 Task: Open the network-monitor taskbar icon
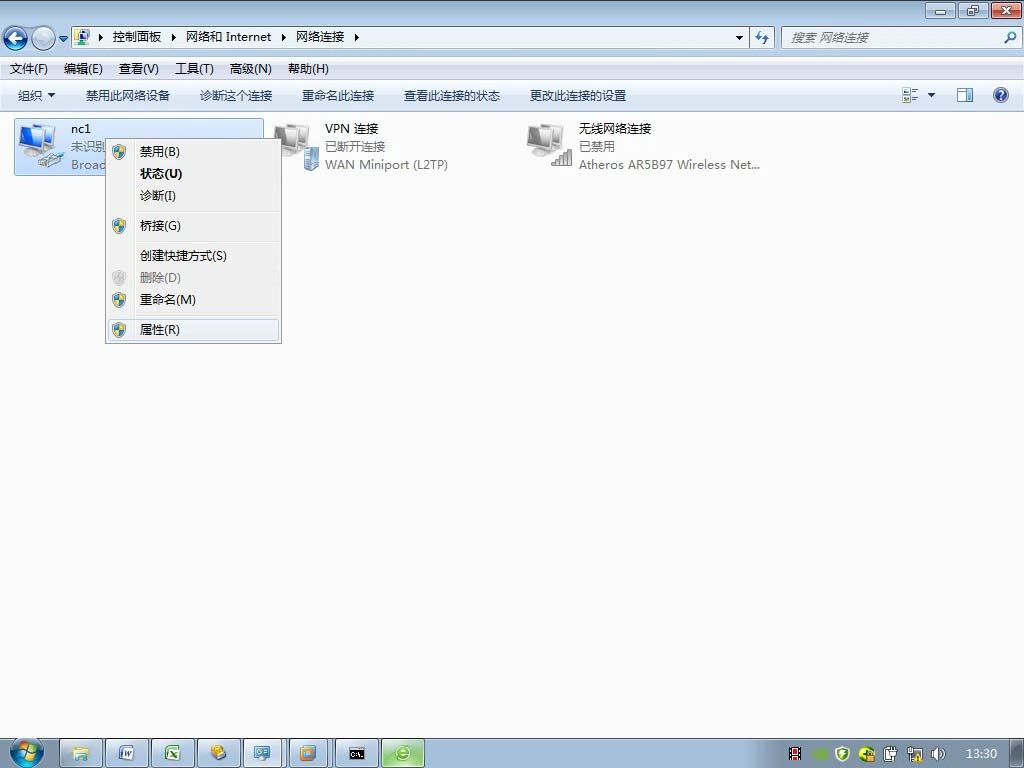263,754
